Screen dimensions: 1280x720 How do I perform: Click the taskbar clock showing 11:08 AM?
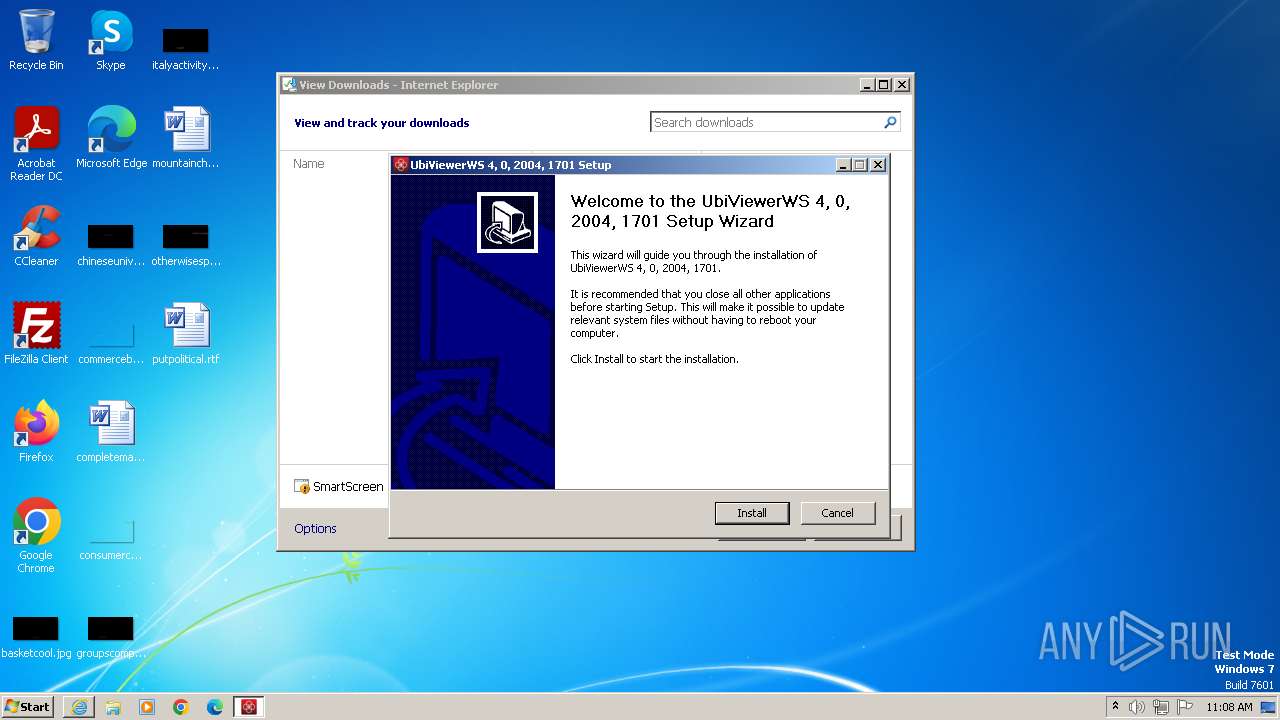(1229, 707)
